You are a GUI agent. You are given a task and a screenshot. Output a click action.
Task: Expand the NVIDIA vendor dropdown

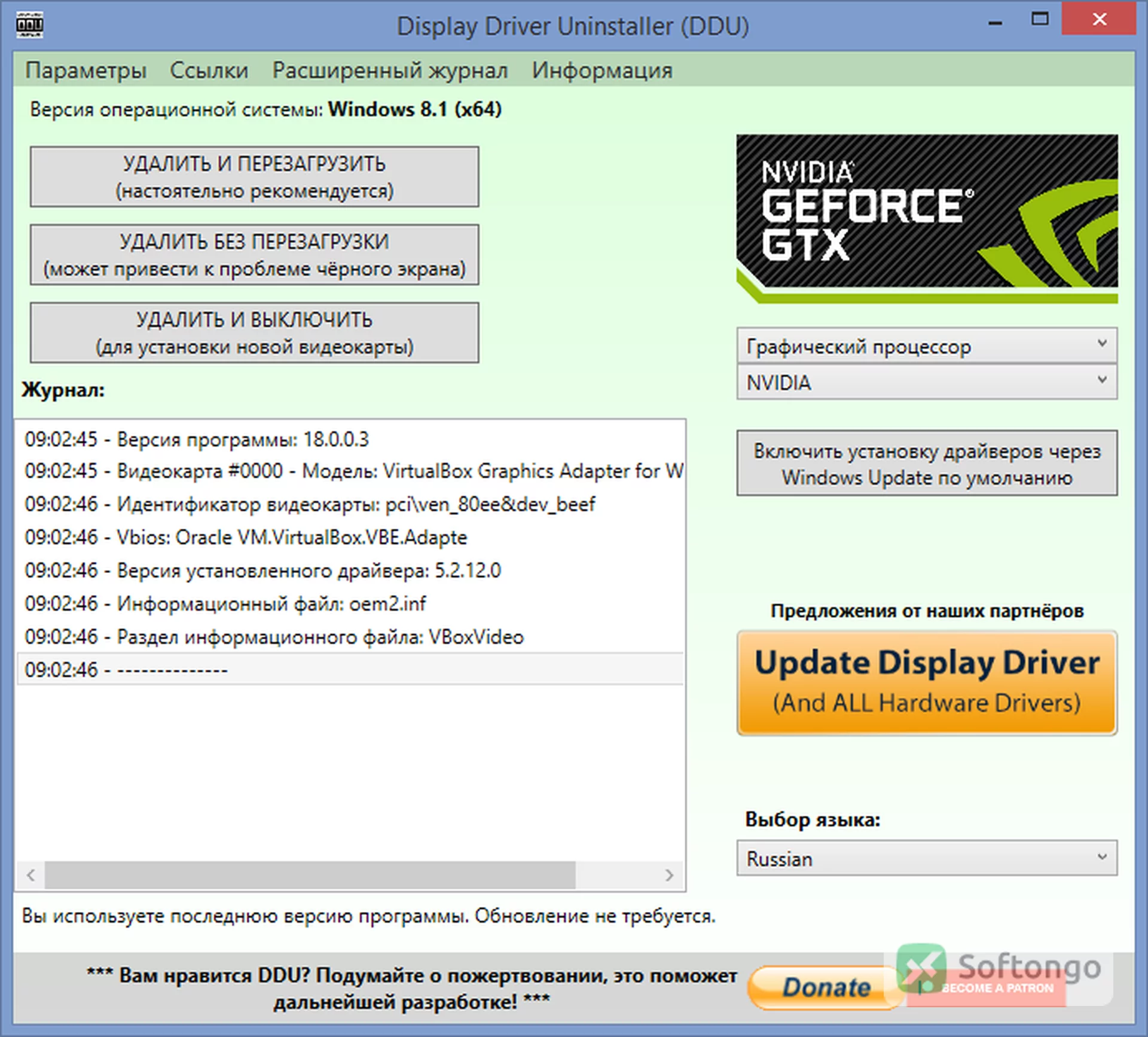927,382
